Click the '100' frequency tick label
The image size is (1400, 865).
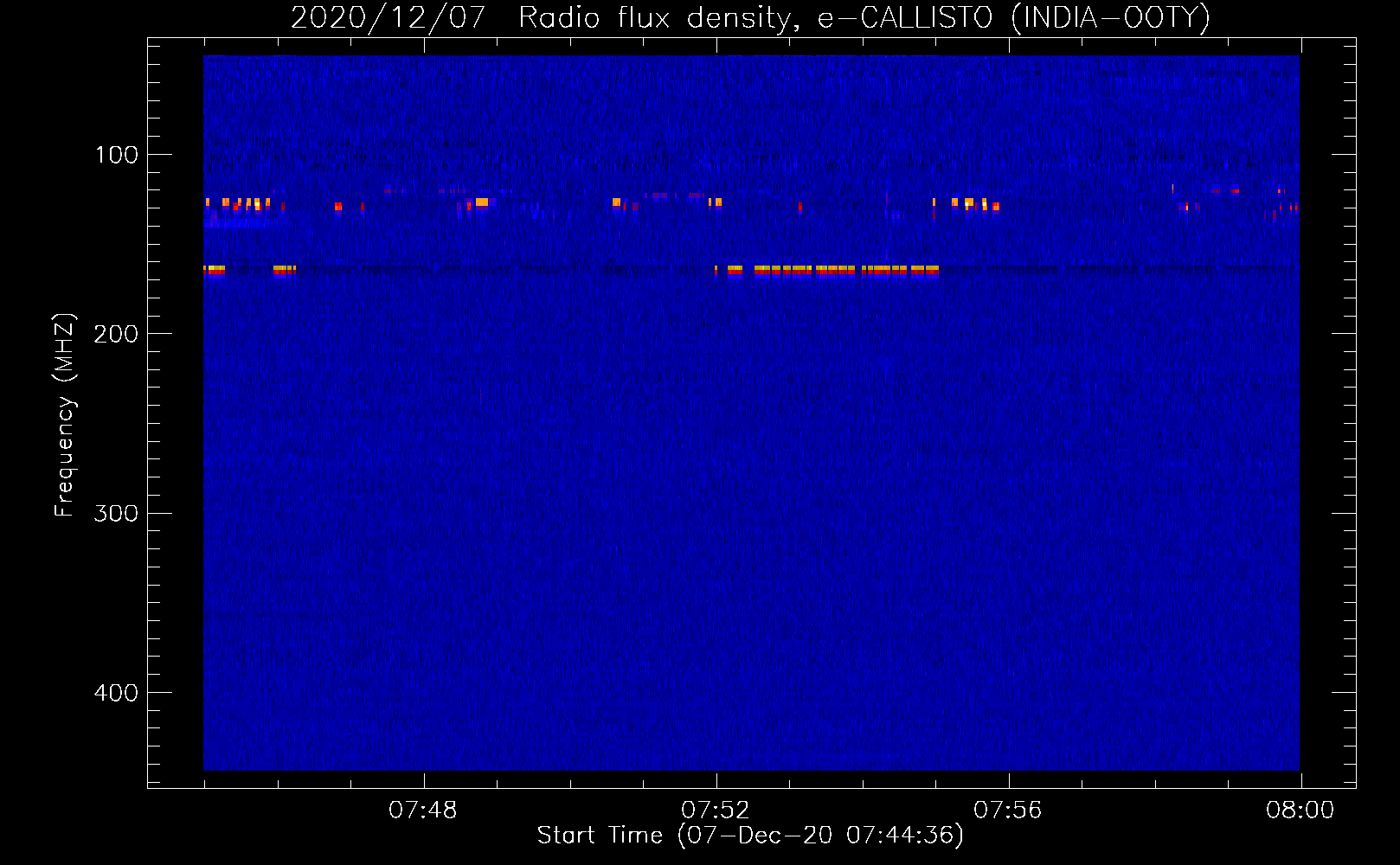117,155
